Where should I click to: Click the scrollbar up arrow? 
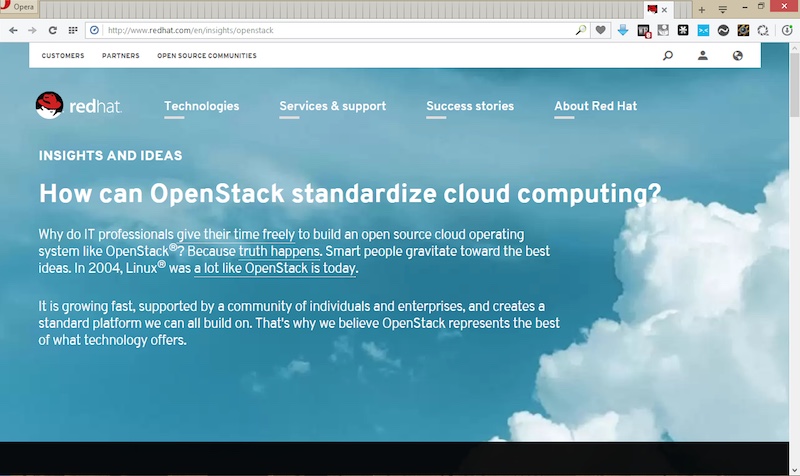click(794, 47)
